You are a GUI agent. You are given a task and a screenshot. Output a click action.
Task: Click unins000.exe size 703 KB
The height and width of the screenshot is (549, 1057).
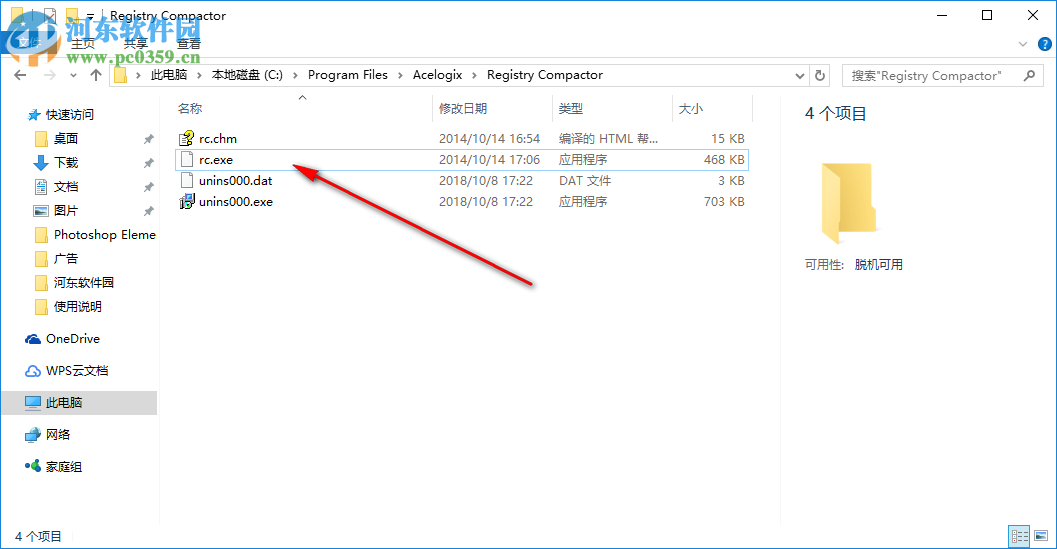tap(724, 202)
